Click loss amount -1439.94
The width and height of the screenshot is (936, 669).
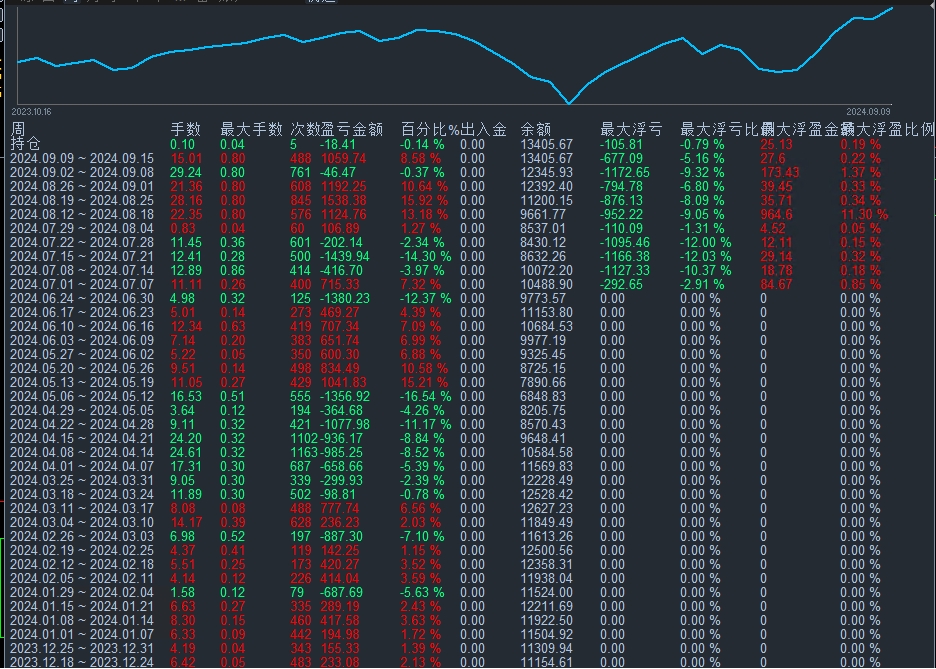coord(345,257)
